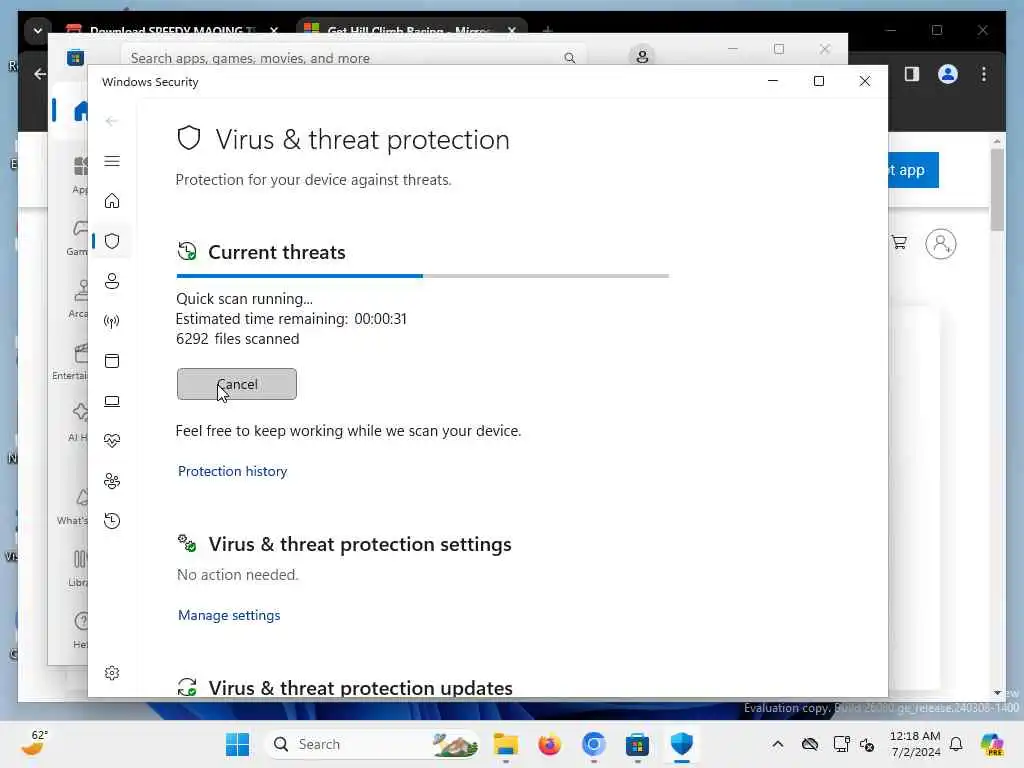Open the Windows Start button

point(237,744)
